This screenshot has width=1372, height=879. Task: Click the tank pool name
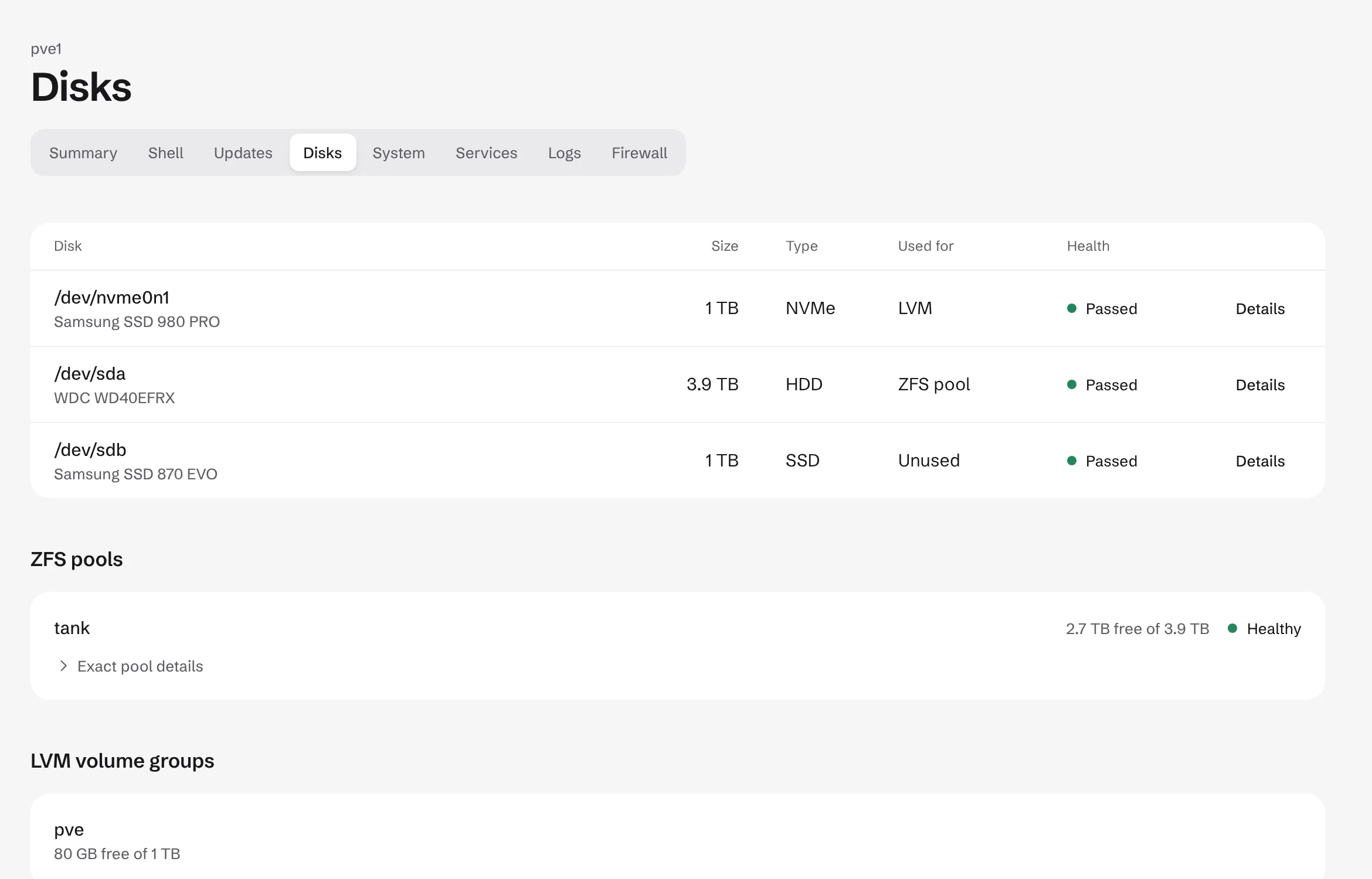pyautogui.click(x=72, y=628)
